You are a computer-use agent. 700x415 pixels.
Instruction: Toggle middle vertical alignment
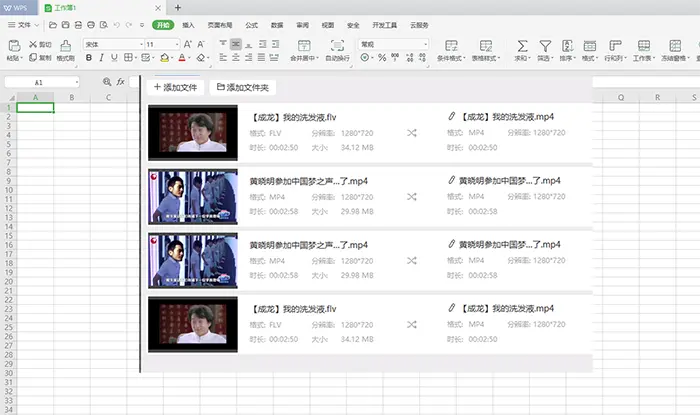[x=236, y=44]
